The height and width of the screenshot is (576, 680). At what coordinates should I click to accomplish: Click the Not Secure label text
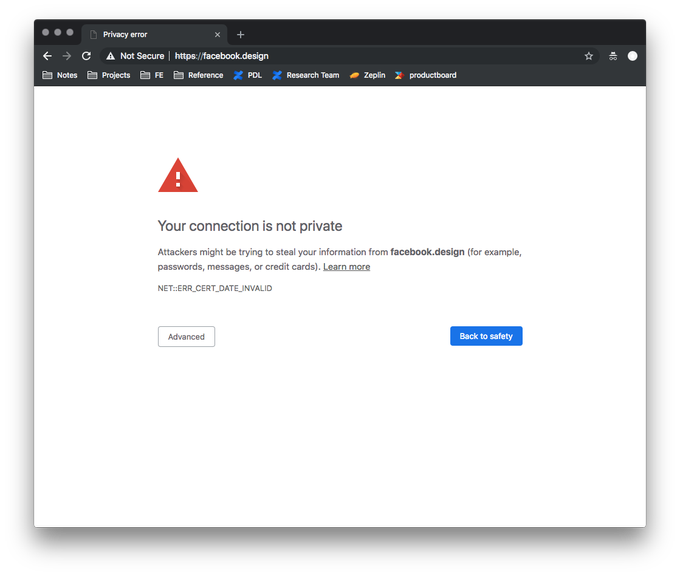pos(142,56)
